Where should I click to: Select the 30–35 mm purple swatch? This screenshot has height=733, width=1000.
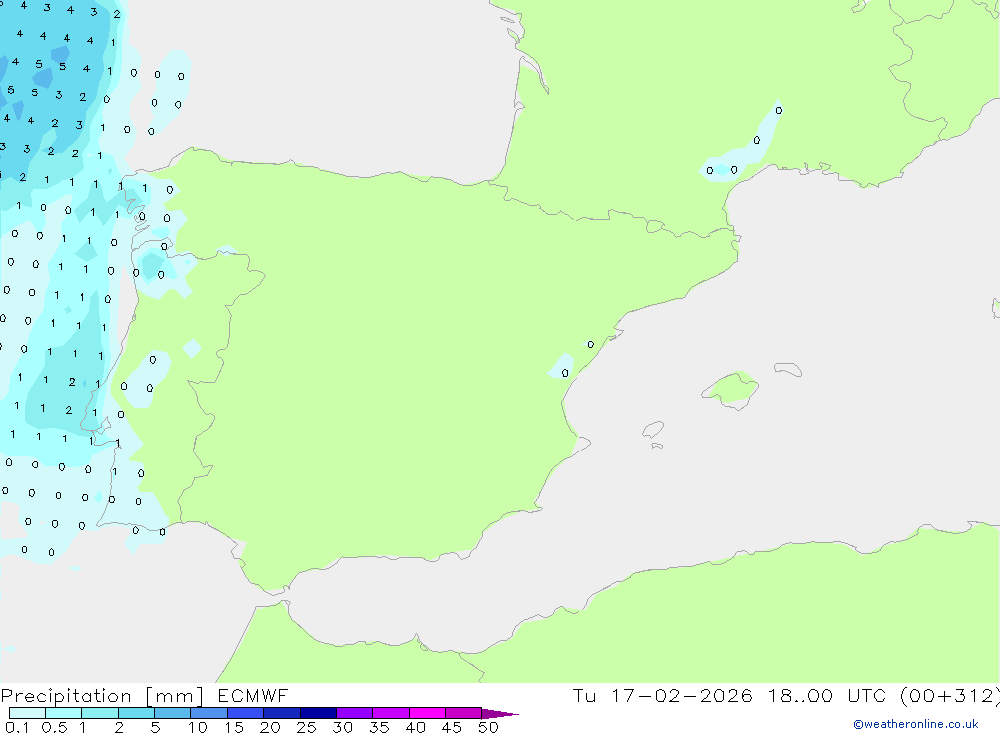click(x=355, y=713)
